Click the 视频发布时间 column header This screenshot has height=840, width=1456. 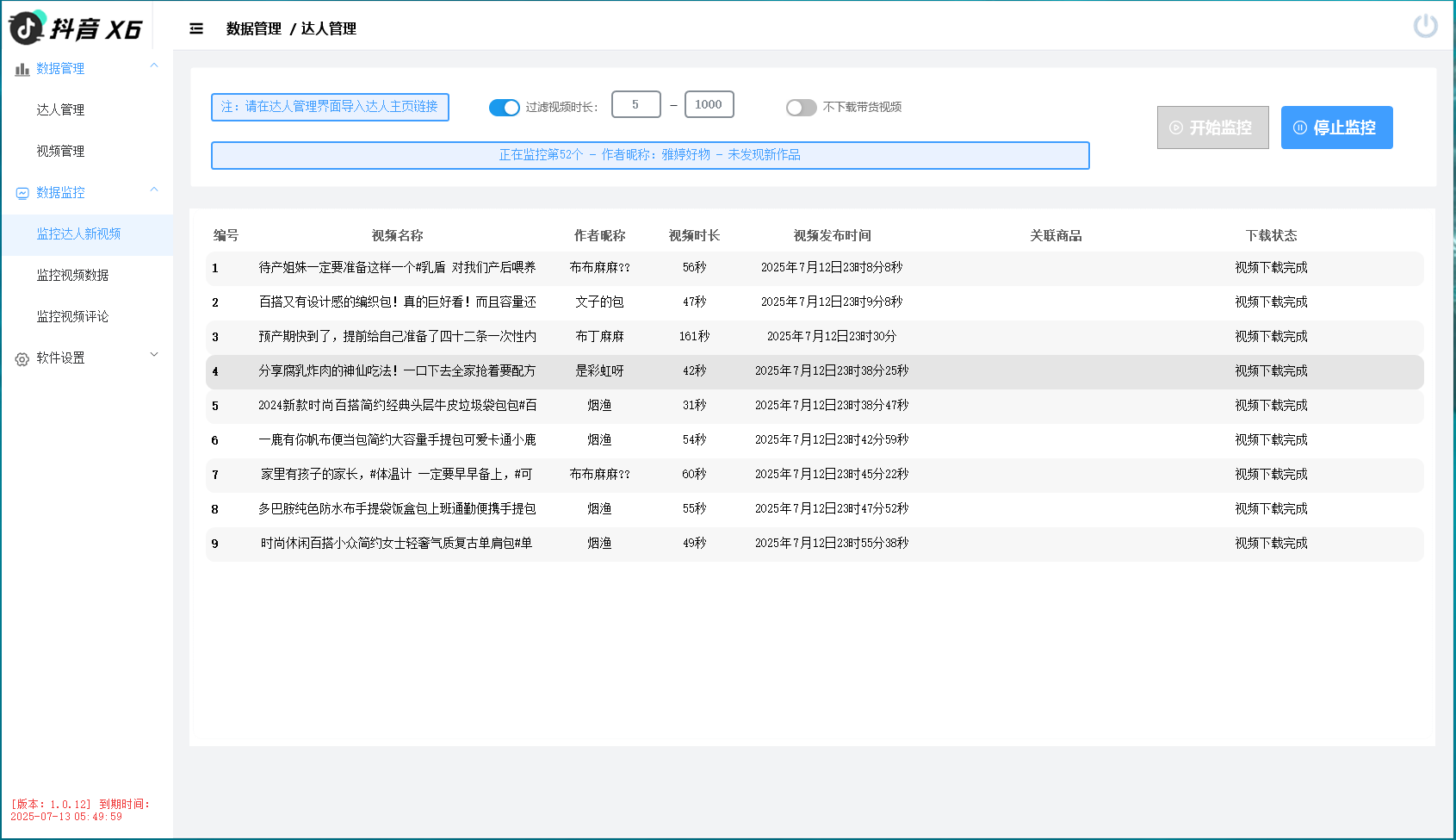(x=833, y=235)
